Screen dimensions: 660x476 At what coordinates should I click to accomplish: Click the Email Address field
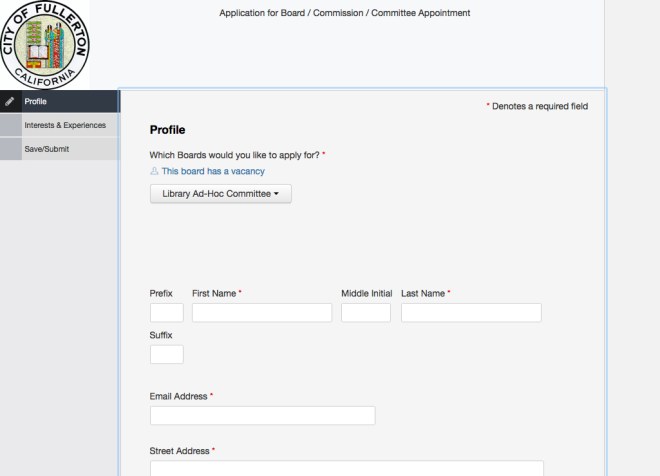[x=263, y=415]
